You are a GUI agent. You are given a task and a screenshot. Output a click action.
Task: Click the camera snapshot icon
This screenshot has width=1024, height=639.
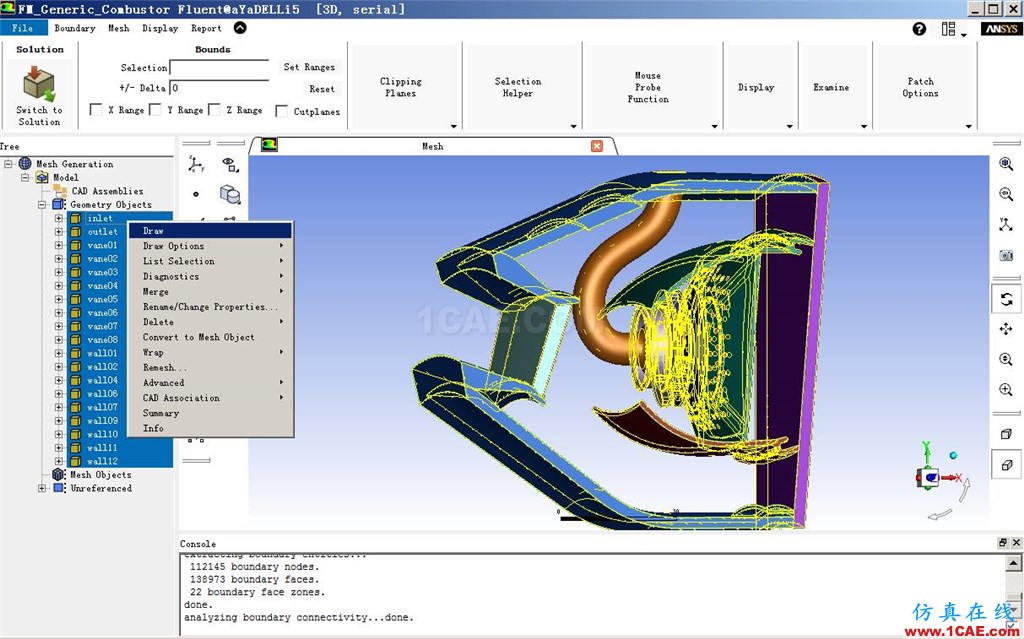[1006, 255]
